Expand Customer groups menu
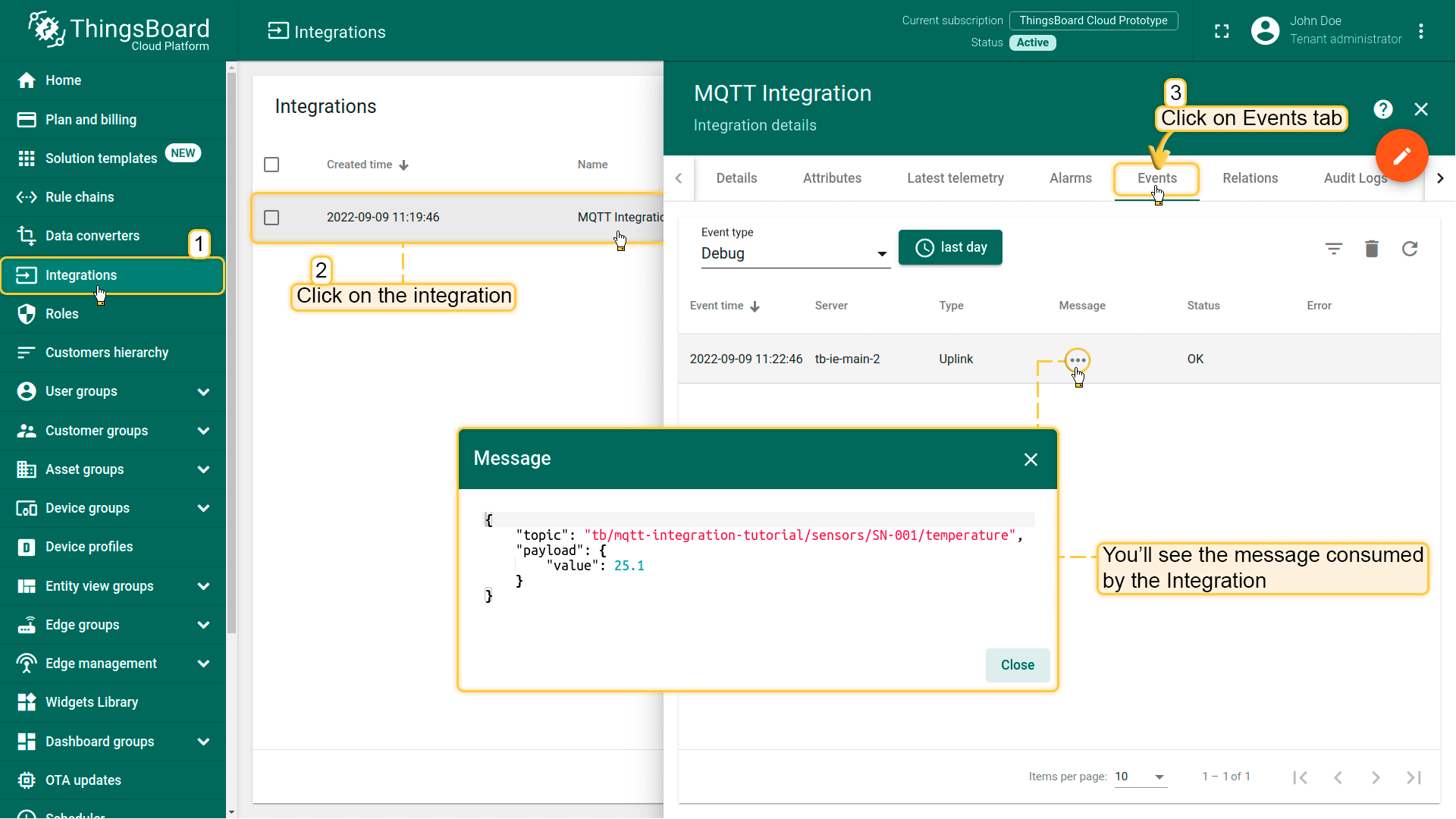The height and width of the screenshot is (819, 1456). point(203,431)
